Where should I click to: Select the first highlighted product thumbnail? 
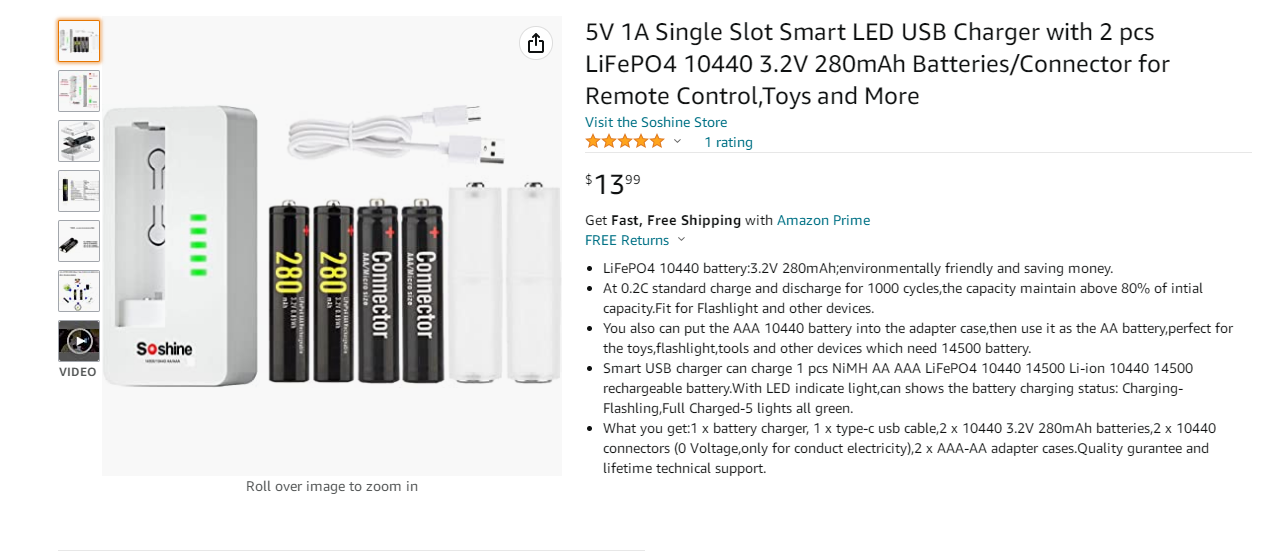79,41
